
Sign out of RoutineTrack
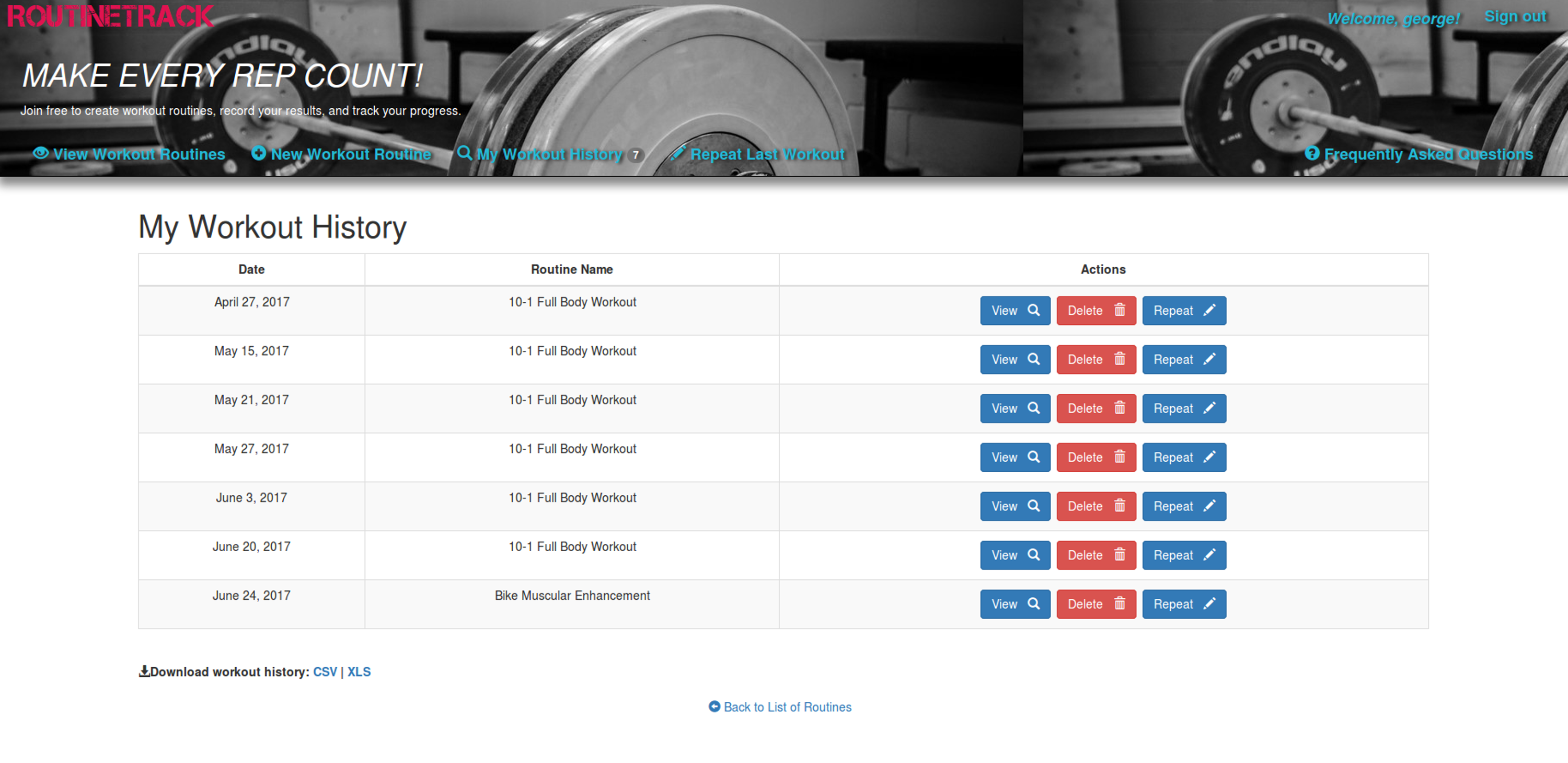click(x=1515, y=16)
